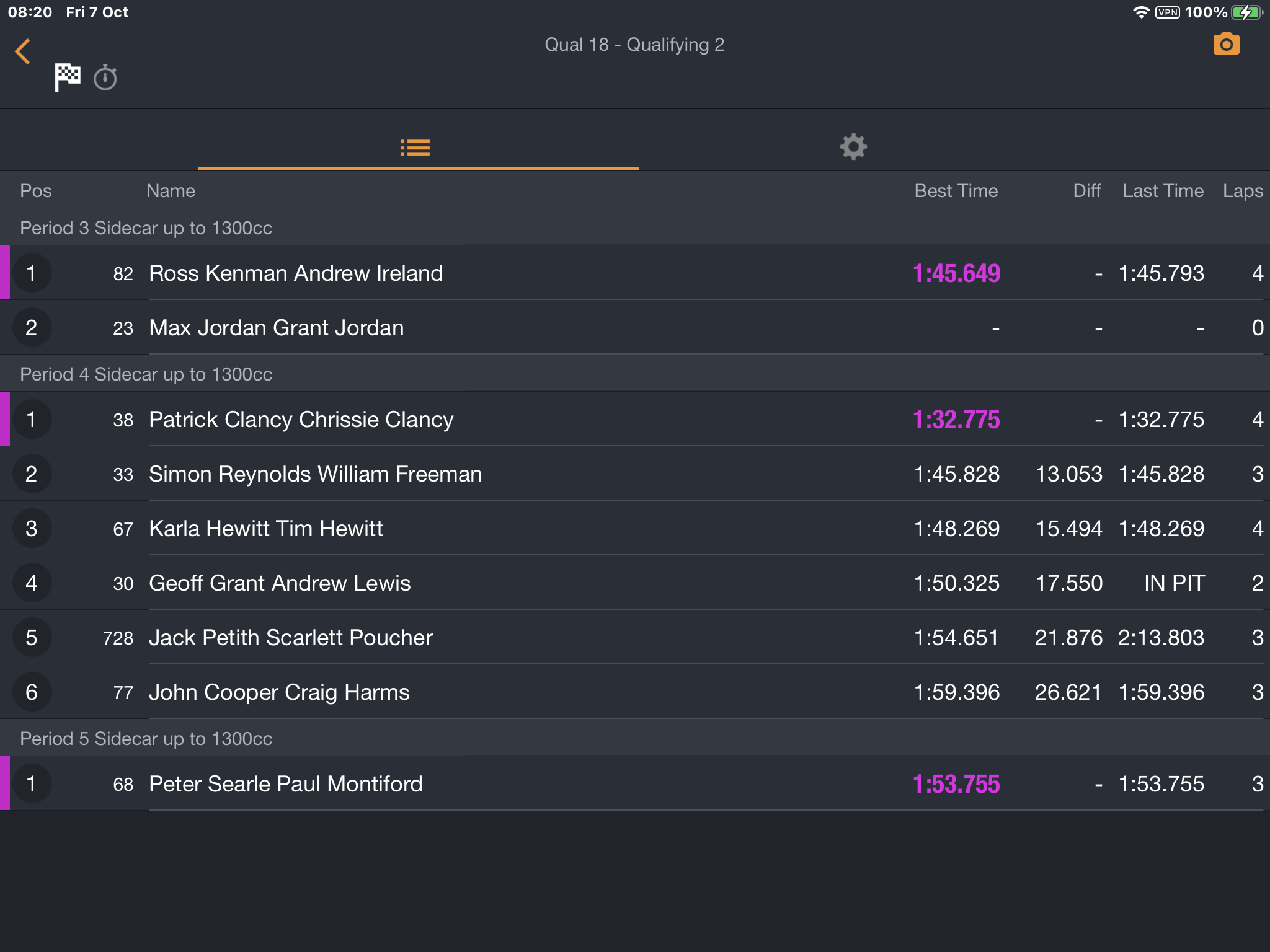The image size is (1270, 952).
Task: Tap the Last Time column header
Action: tap(1163, 190)
